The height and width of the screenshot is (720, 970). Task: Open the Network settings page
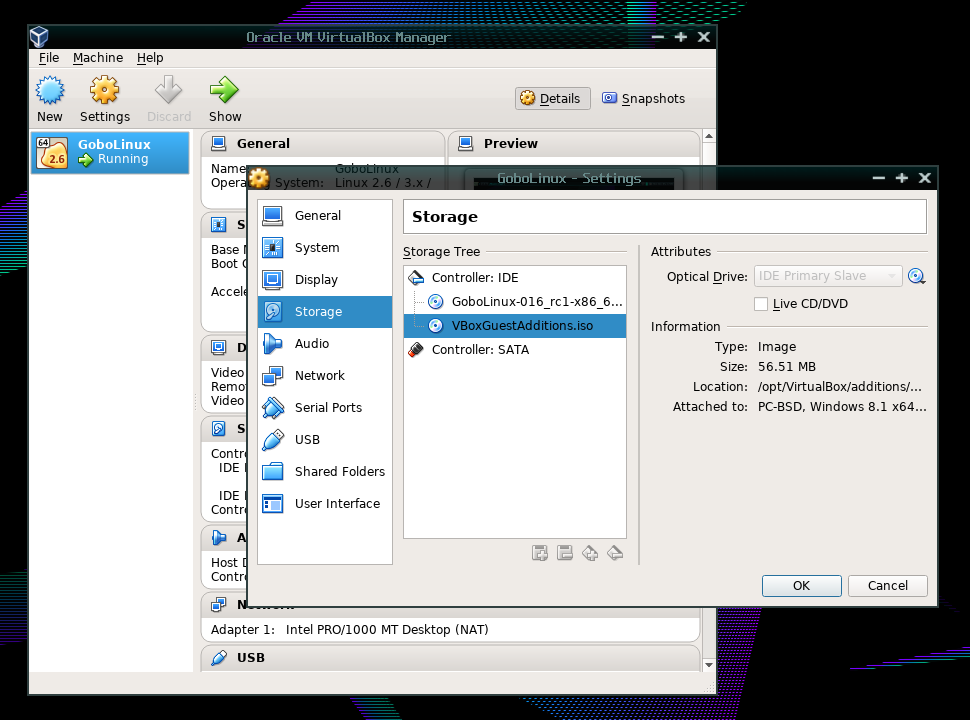coord(319,375)
